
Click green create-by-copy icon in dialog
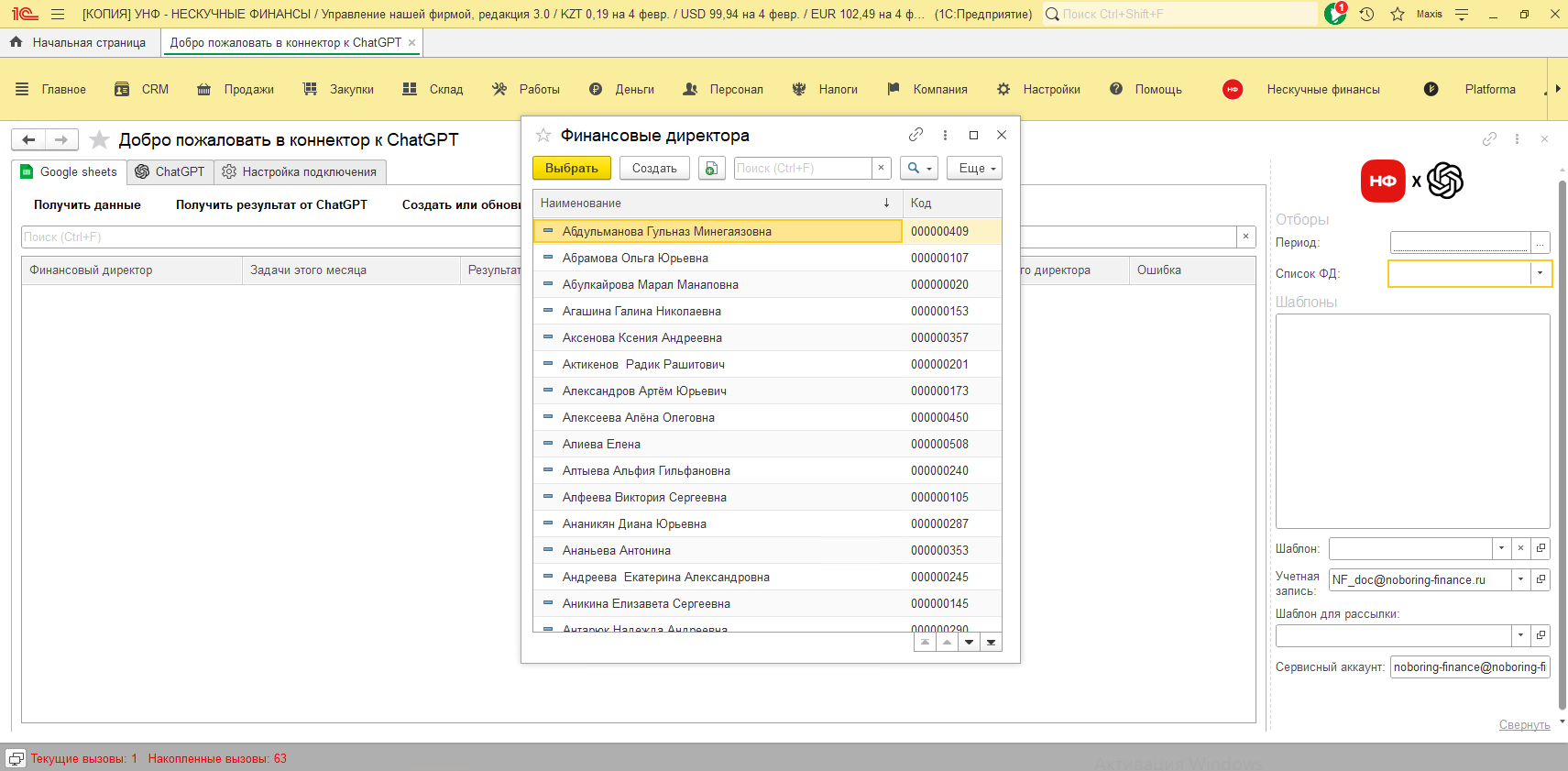point(711,168)
